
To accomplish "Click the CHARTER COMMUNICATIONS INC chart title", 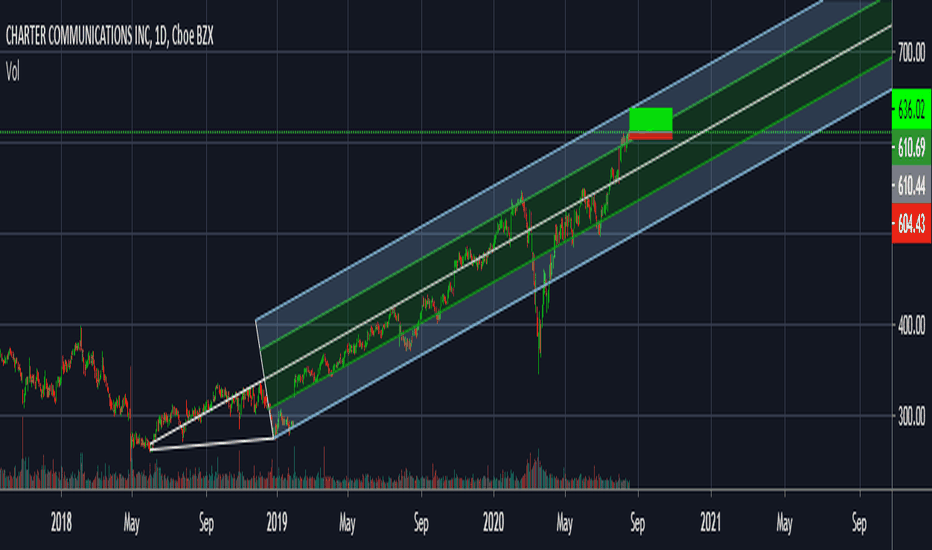I will click(109, 36).
